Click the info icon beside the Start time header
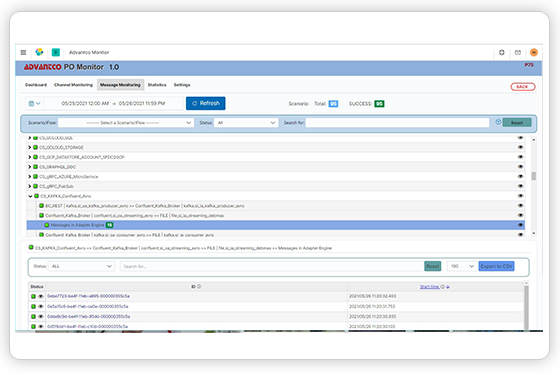 [442, 287]
